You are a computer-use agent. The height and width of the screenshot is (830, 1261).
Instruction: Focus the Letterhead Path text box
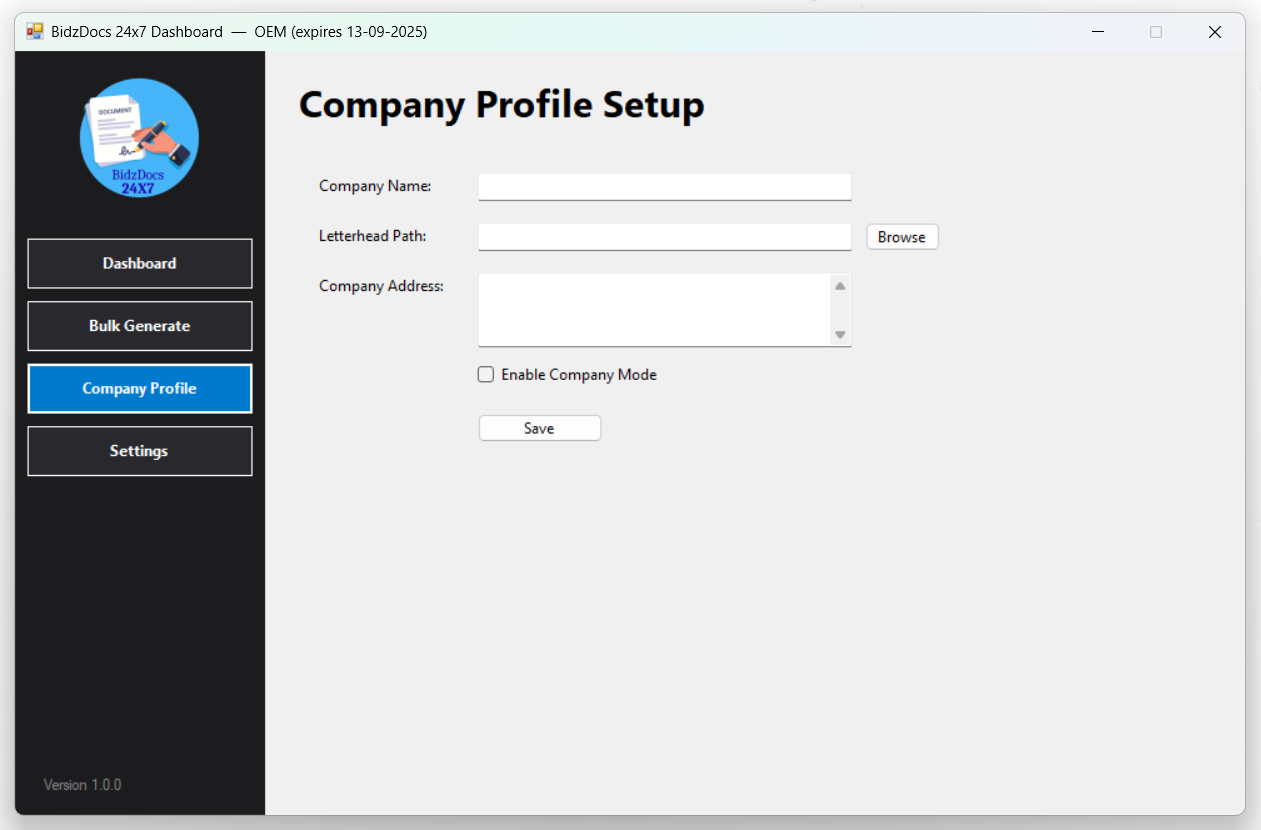664,236
